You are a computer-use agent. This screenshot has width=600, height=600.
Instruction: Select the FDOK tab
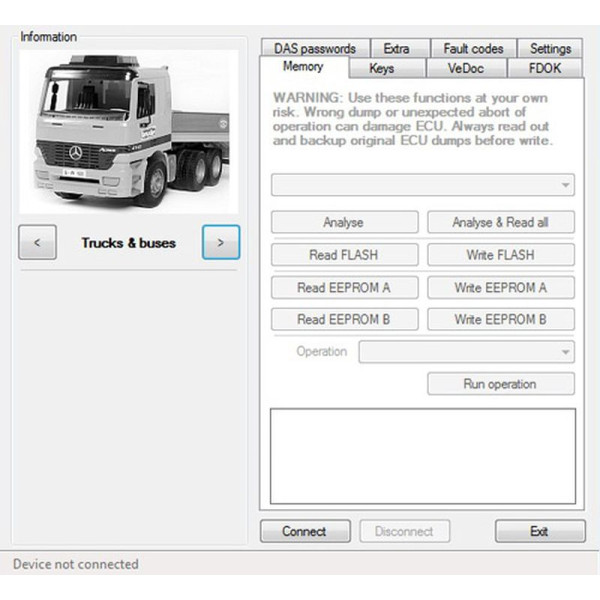click(x=545, y=68)
